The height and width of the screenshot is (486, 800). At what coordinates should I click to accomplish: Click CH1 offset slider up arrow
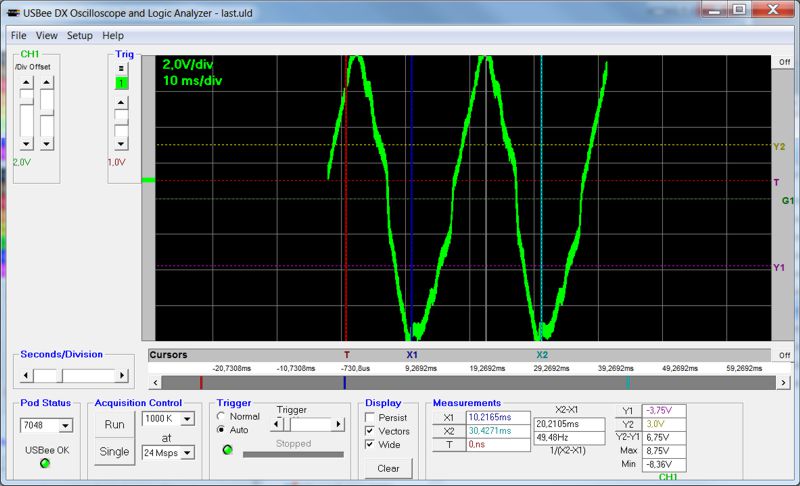pos(47,83)
